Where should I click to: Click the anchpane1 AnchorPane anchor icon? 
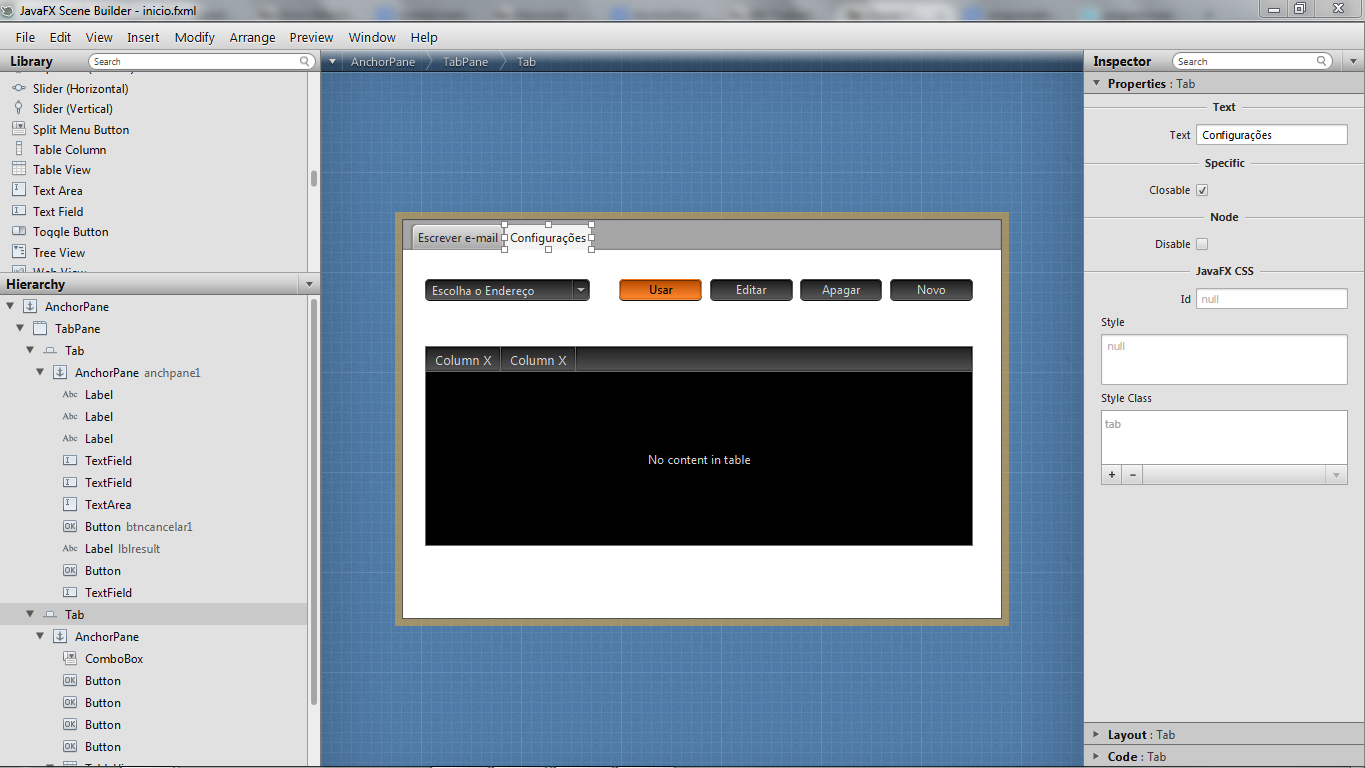tap(60, 372)
